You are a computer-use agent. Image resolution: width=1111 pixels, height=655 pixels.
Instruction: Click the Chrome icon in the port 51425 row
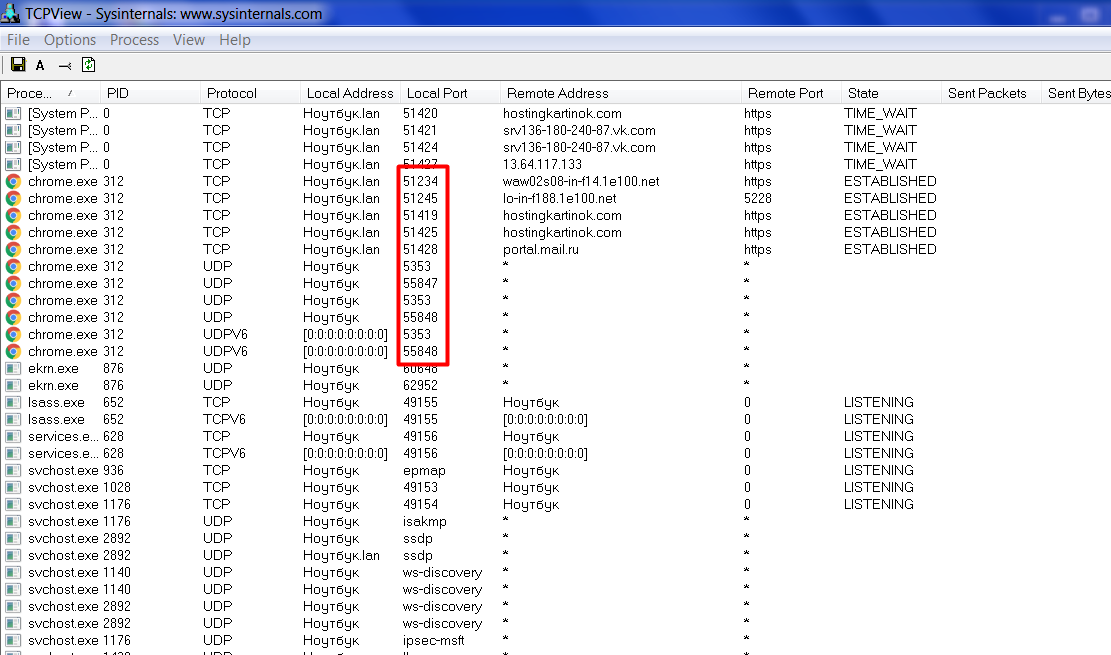tap(13, 233)
